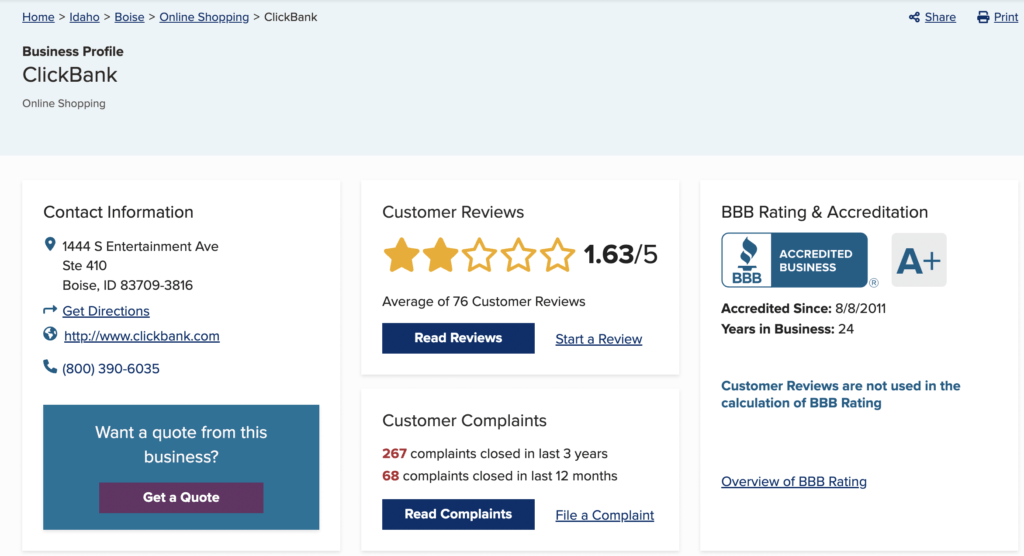Open Overview of BBB Rating link
The width and height of the screenshot is (1024, 556).
[x=794, y=482]
